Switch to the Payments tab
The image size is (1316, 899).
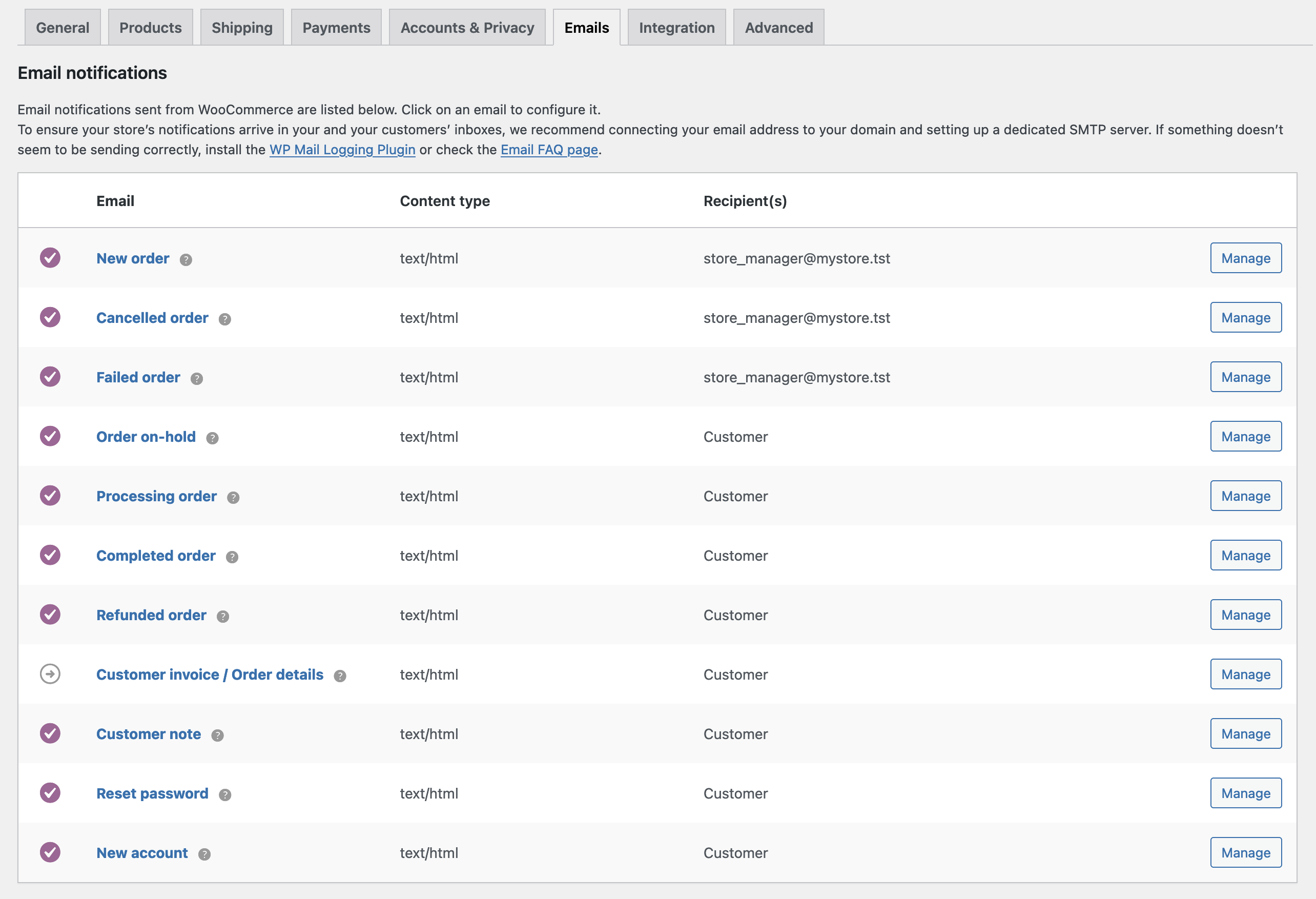point(336,27)
